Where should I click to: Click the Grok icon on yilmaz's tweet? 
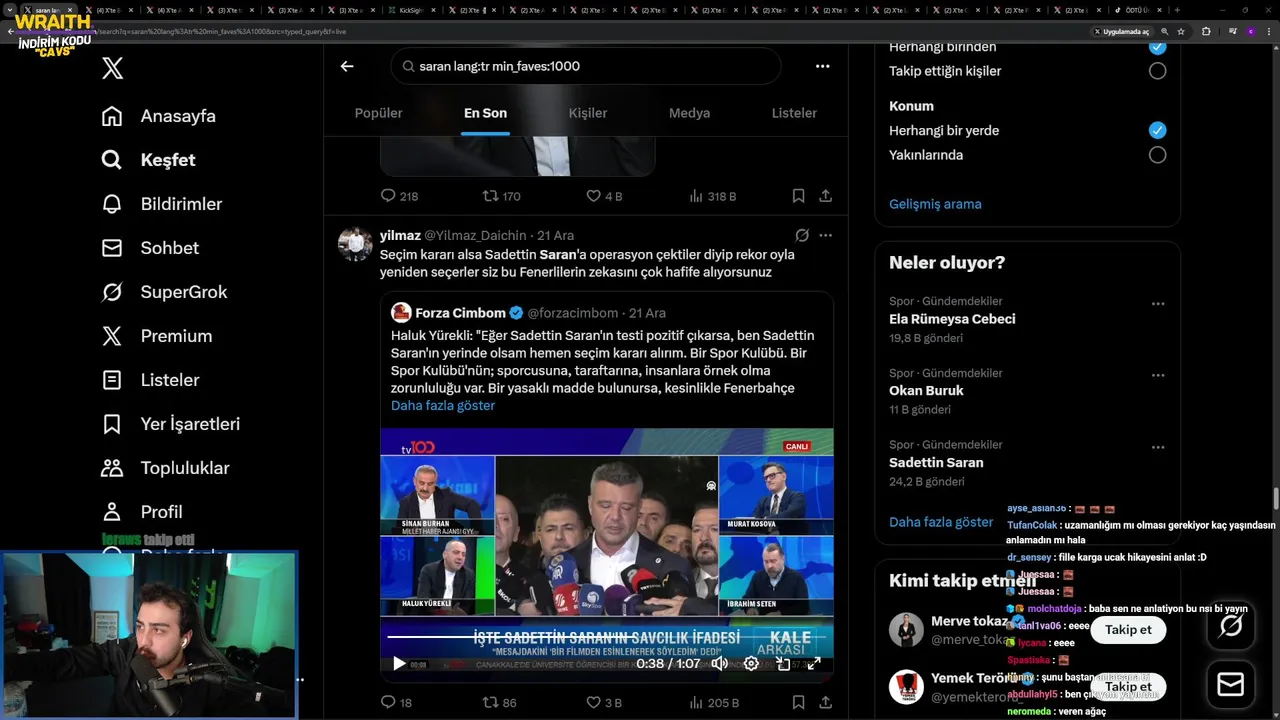click(x=802, y=235)
